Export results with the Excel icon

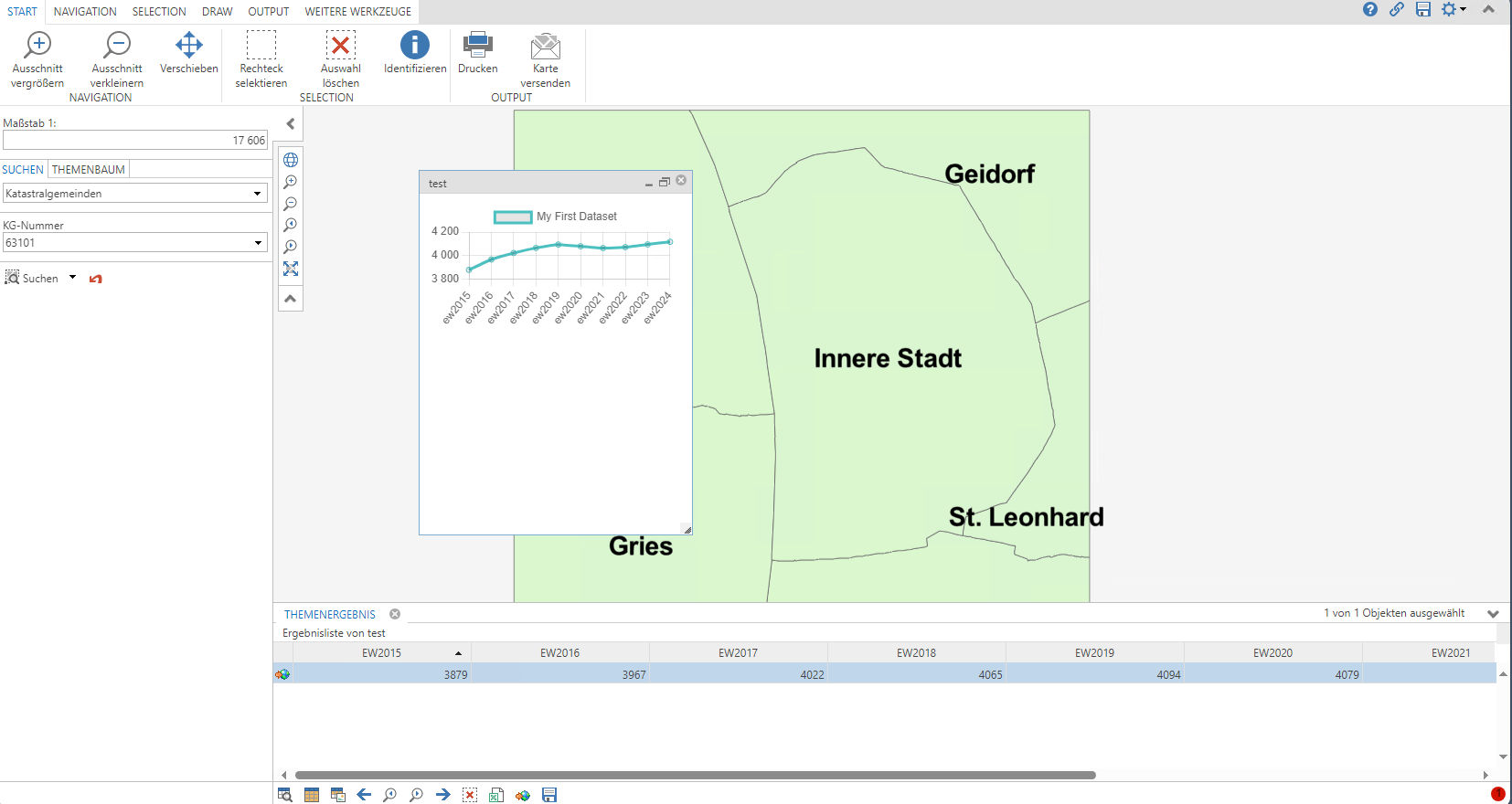(x=495, y=795)
